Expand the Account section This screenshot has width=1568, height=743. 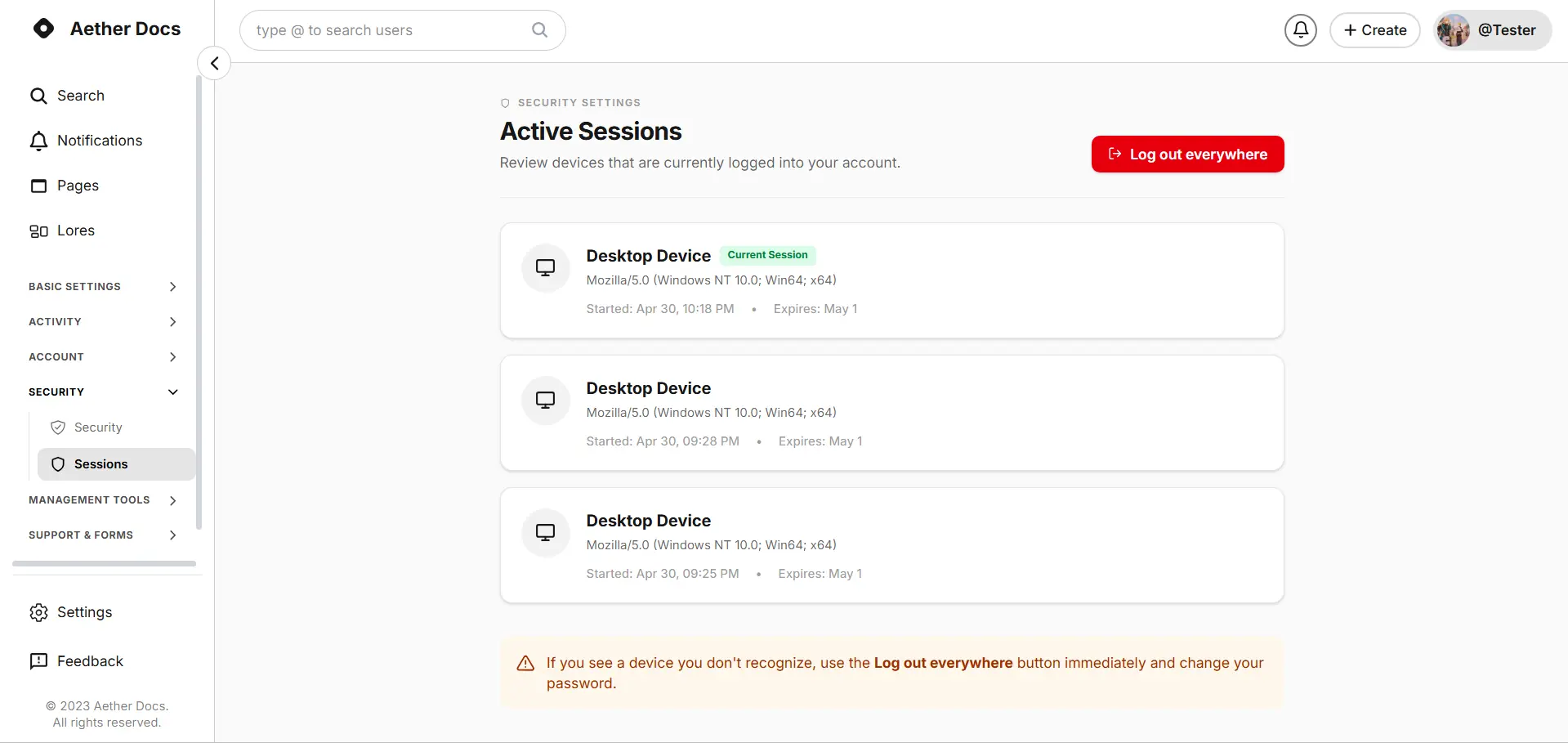[x=103, y=357]
